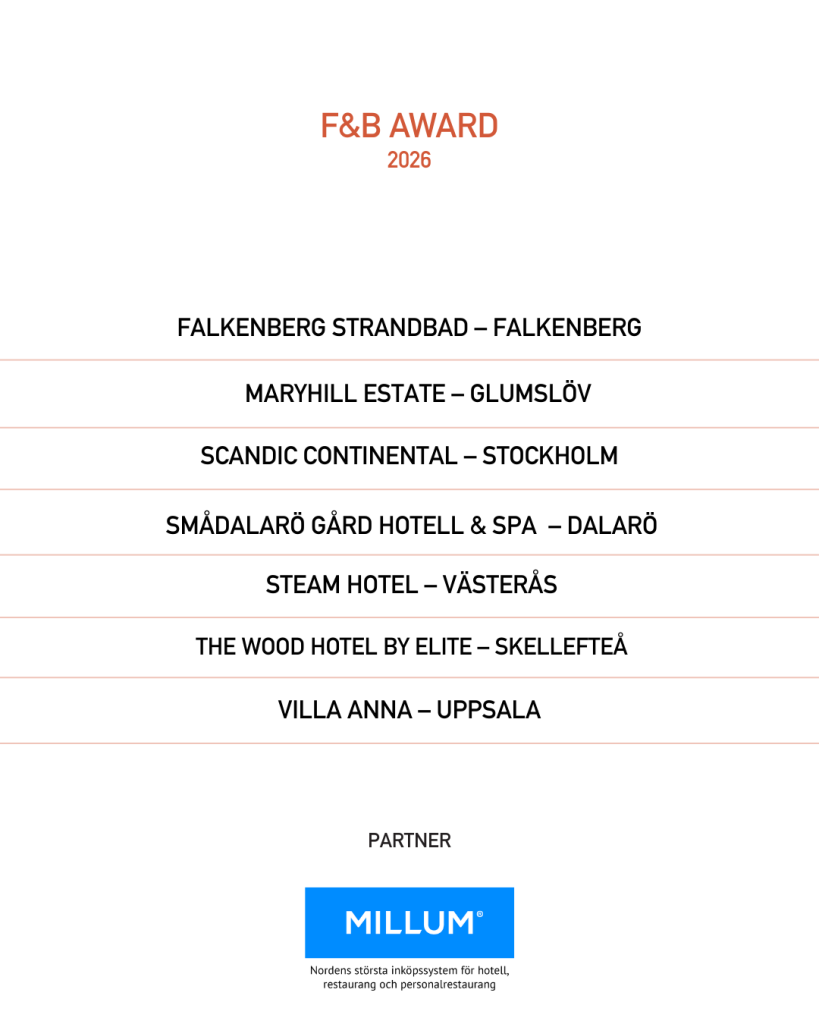
Task: Click the UPPSALA city text
Action: [x=490, y=711]
